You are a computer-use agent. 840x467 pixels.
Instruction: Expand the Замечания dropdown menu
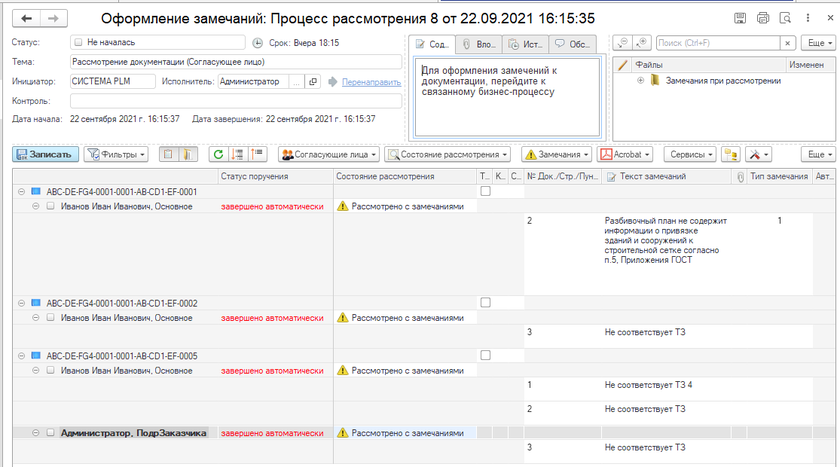(556, 155)
